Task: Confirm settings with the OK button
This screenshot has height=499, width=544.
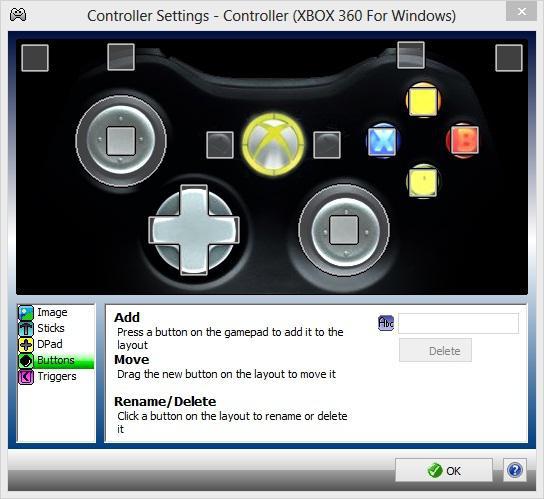Action: (x=444, y=471)
